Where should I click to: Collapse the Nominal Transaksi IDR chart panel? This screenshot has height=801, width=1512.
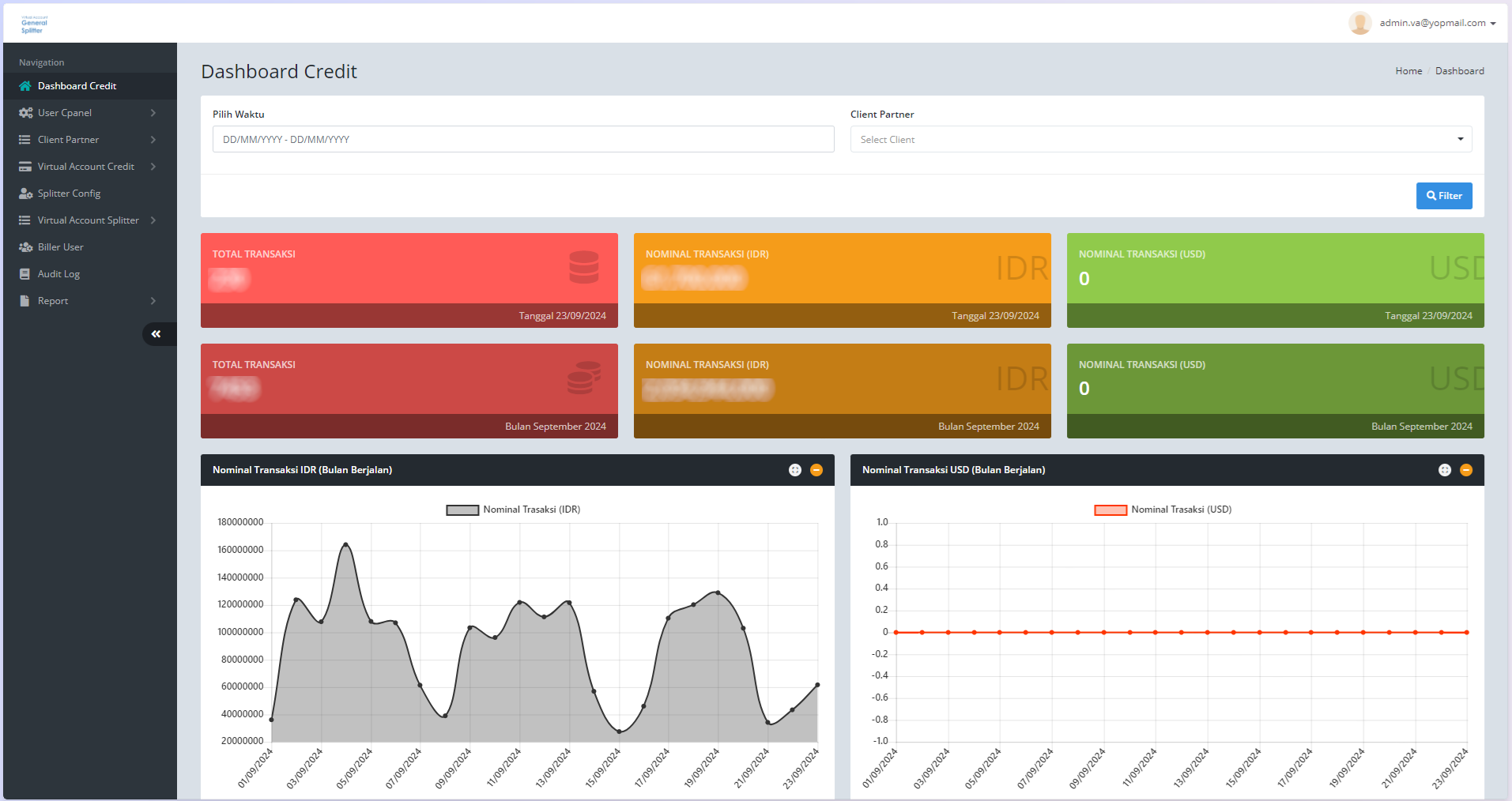point(816,469)
